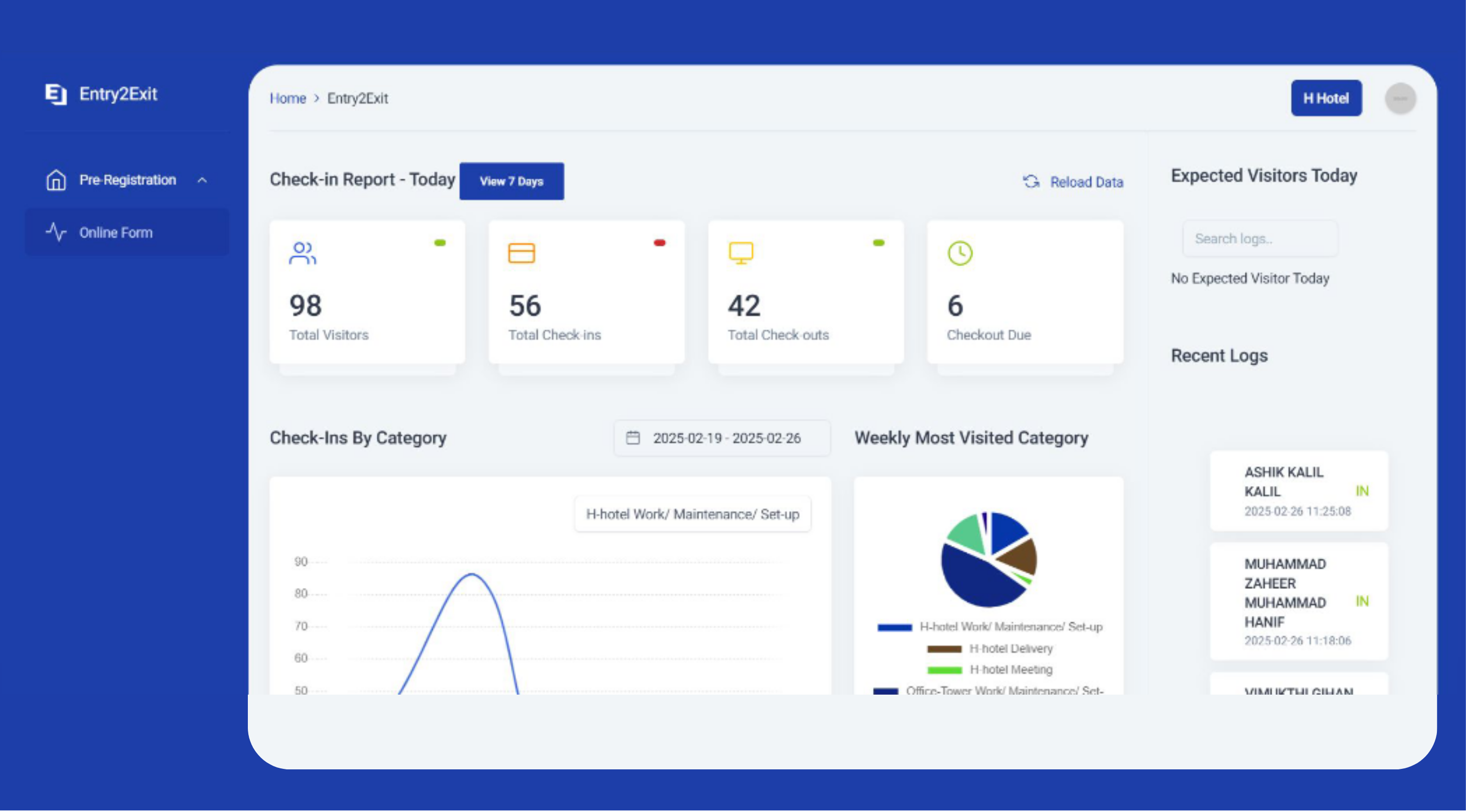
Task: Select Pre-Registration in the sidebar
Action: 127,180
